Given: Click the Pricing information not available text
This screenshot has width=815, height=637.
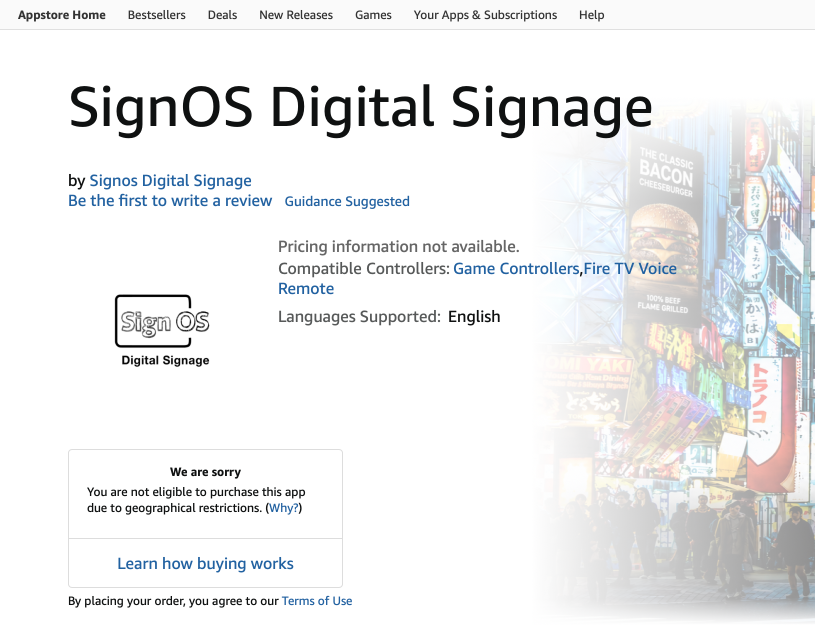Looking at the screenshot, I should [x=399, y=246].
